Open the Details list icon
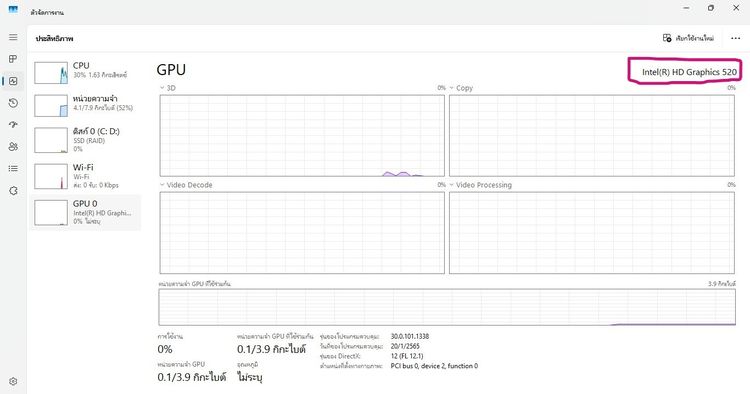 (x=13, y=168)
